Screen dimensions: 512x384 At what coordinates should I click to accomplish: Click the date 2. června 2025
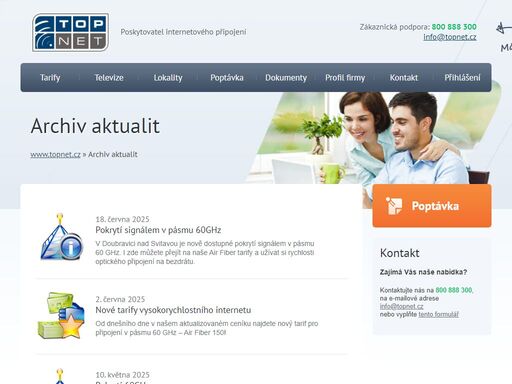point(120,299)
